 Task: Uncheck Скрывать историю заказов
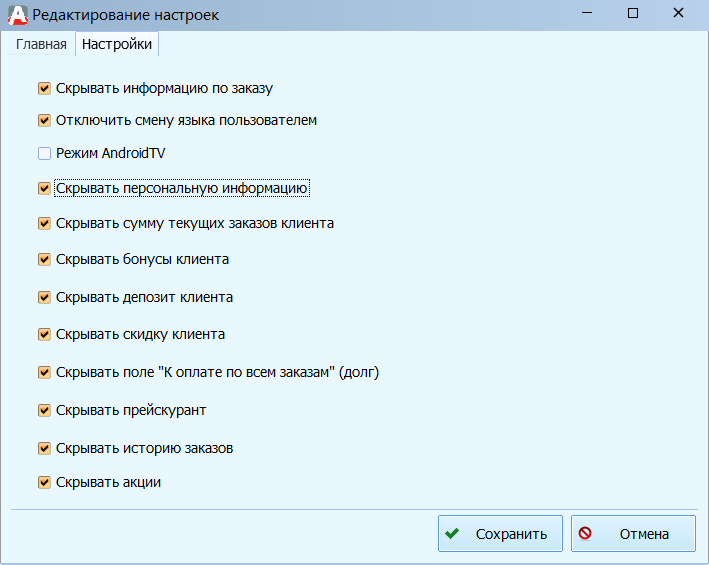point(44,448)
